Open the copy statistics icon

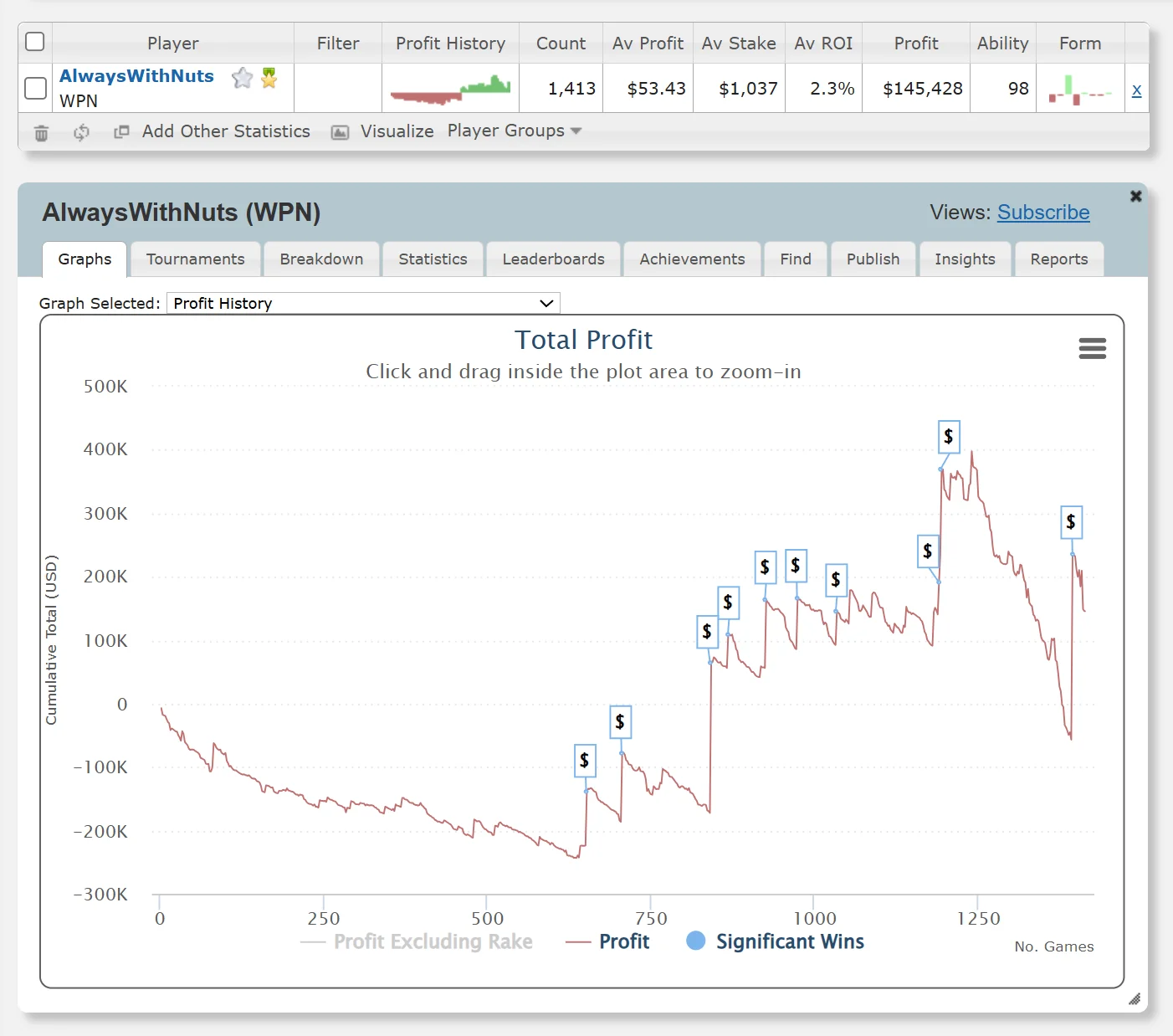121,132
